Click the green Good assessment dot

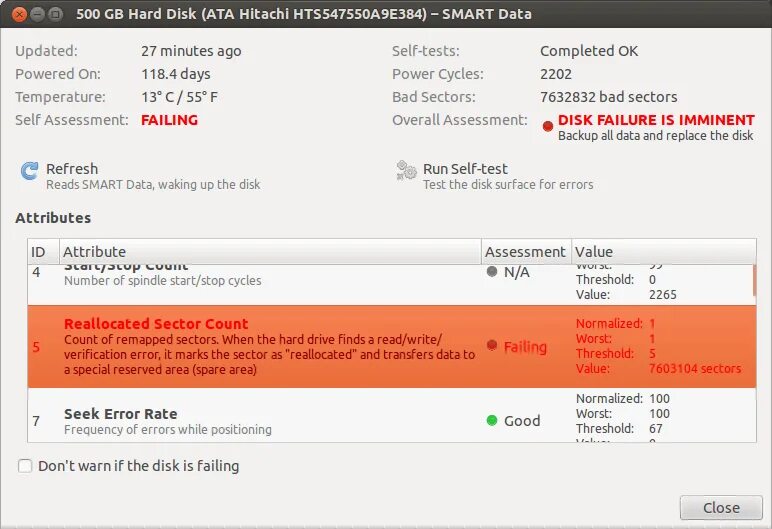point(491,420)
